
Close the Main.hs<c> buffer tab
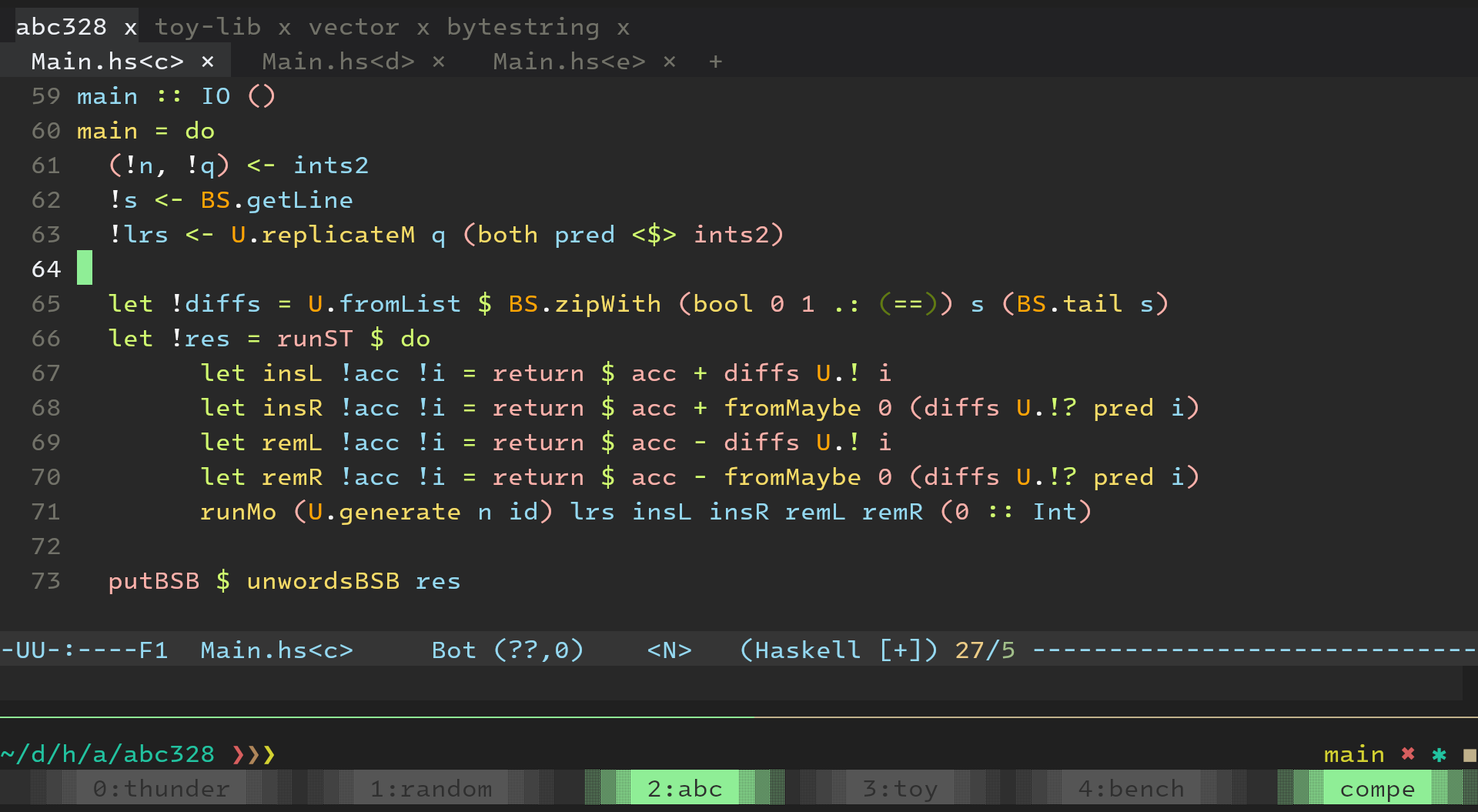pos(208,62)
